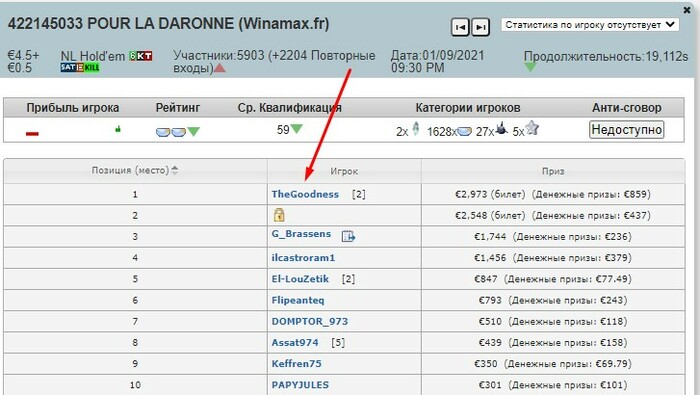
Task: Click the tournament title 422145033 POUR LA DARONNE
Action: pos(168,24)
